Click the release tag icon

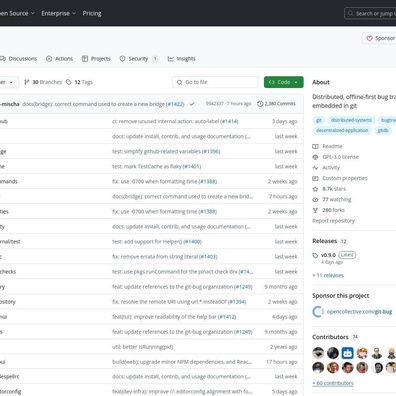click(x=315, y=255)
